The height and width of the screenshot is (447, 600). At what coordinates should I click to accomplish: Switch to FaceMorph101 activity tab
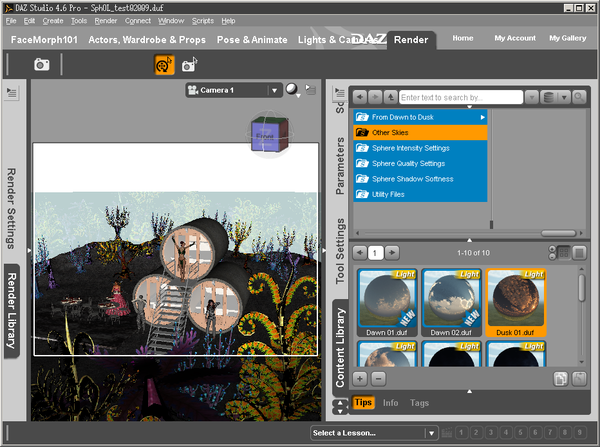point(44,40)
